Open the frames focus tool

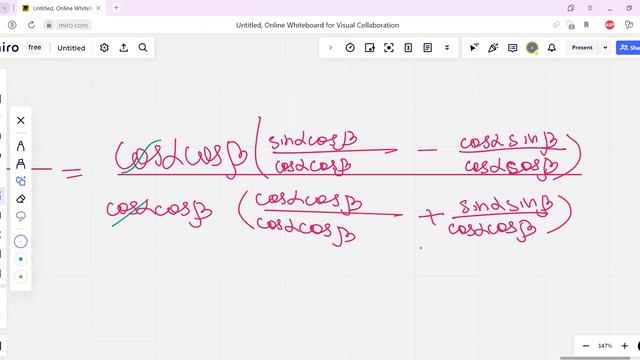(x=389, y=48)
